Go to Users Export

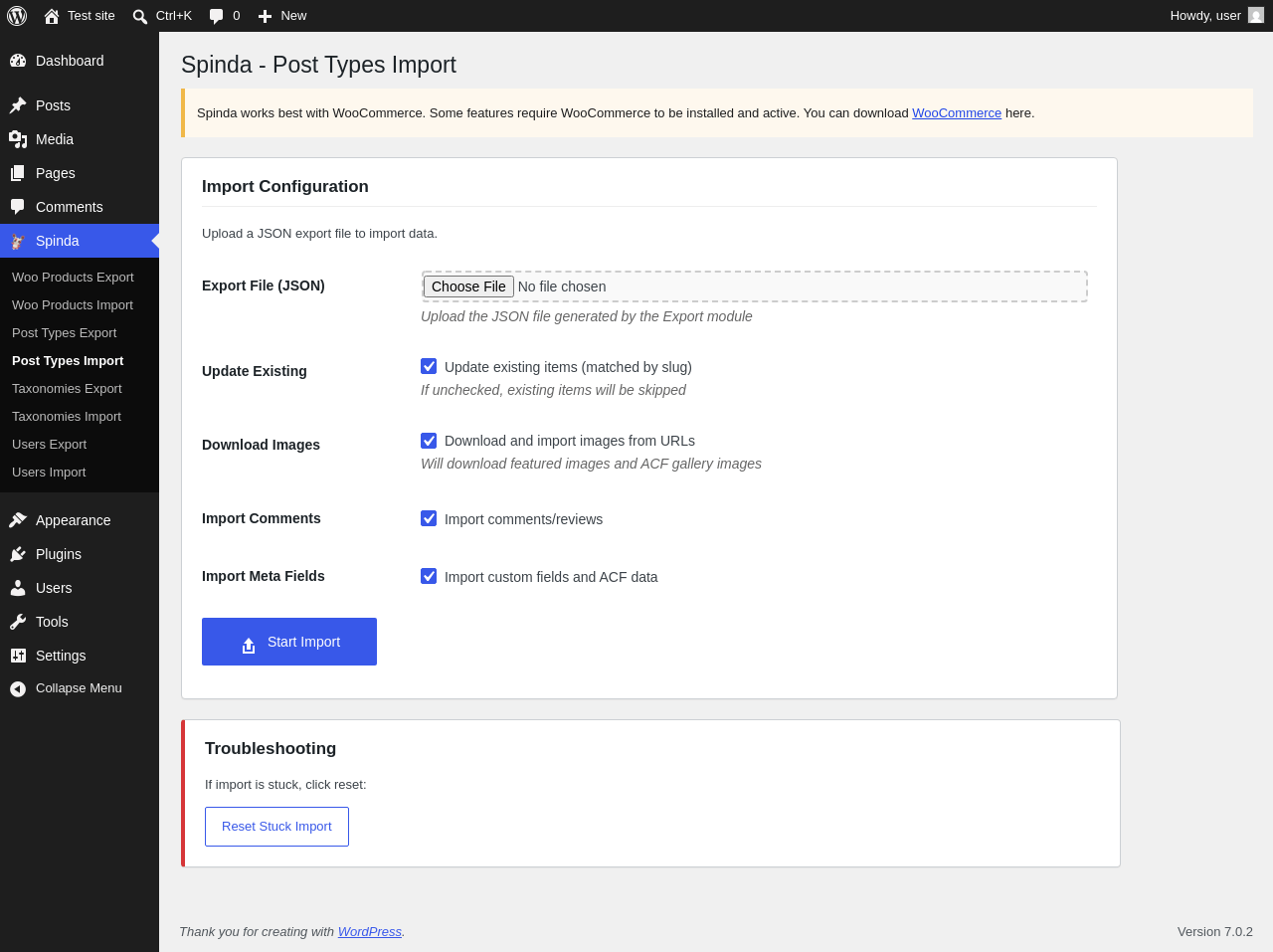tap(50, 445)
